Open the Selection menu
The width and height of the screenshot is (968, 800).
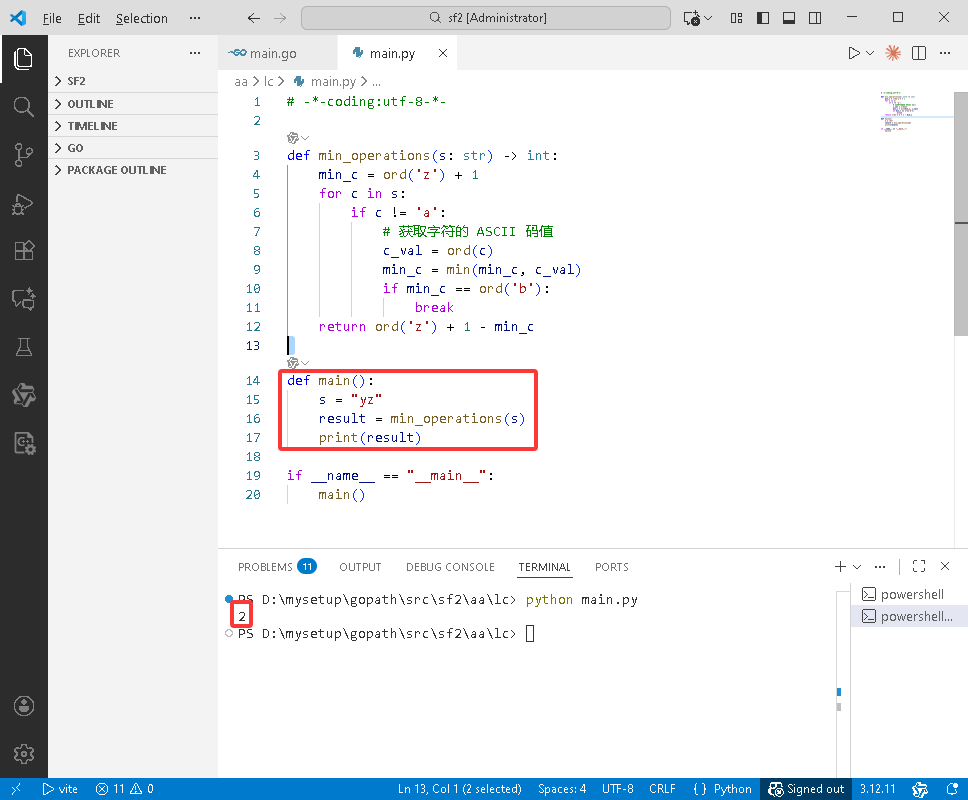click(x=142, y=19)
